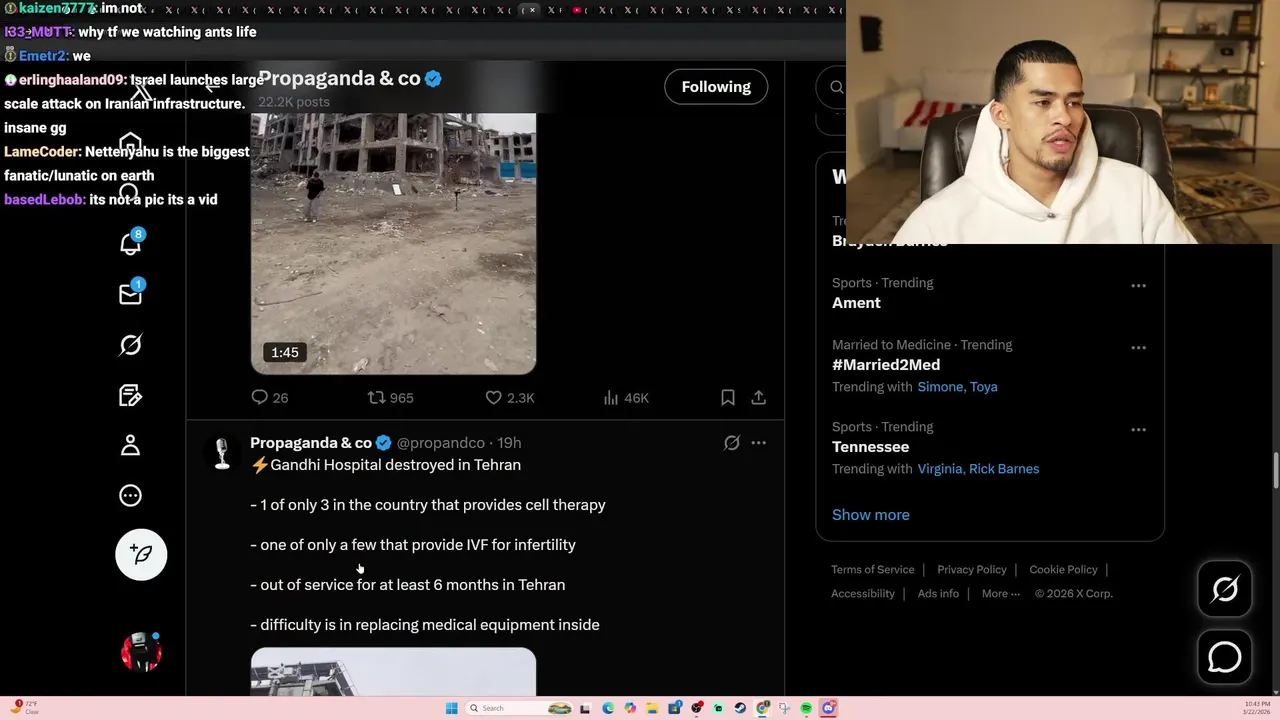Open the account avatar switcher at sidebar bottom

[x=141, y=652]
